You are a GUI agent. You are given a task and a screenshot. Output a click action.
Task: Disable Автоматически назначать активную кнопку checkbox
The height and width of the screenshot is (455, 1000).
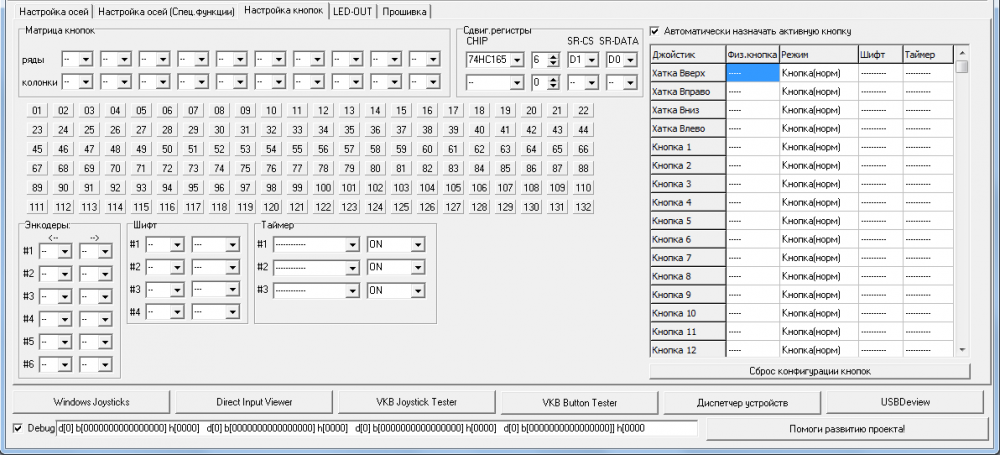click(x=655, y=31)
